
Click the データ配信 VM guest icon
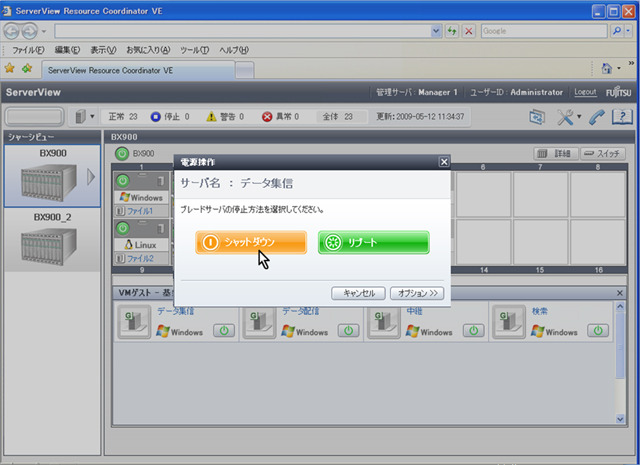(x=259, y=322)
